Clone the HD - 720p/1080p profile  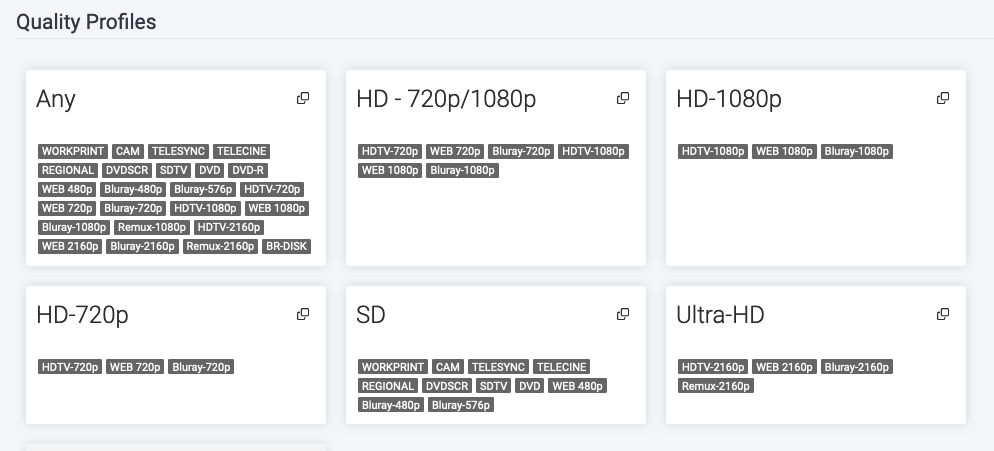click(x=623, y=98)
